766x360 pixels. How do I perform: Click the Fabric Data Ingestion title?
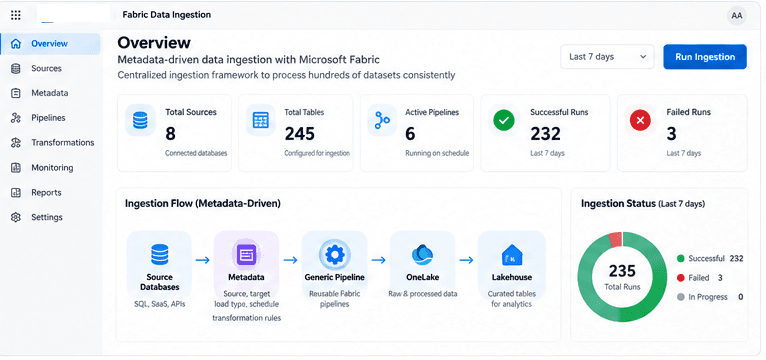click(x=167, y=15)
